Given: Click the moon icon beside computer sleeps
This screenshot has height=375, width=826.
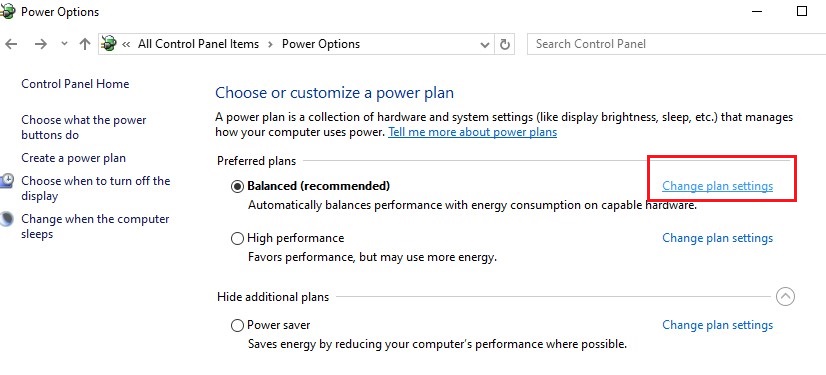Looking at the screenshot, I should [6, 219].
